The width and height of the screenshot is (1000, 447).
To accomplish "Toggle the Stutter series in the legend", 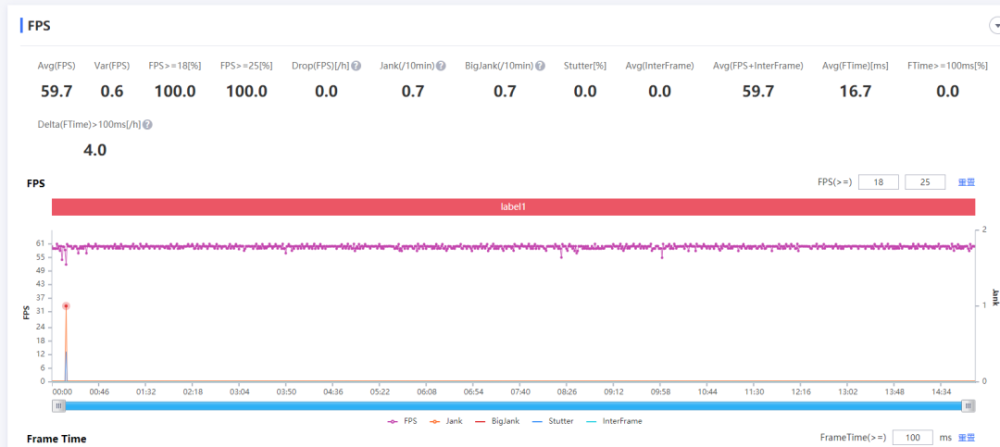I will 553,422.
